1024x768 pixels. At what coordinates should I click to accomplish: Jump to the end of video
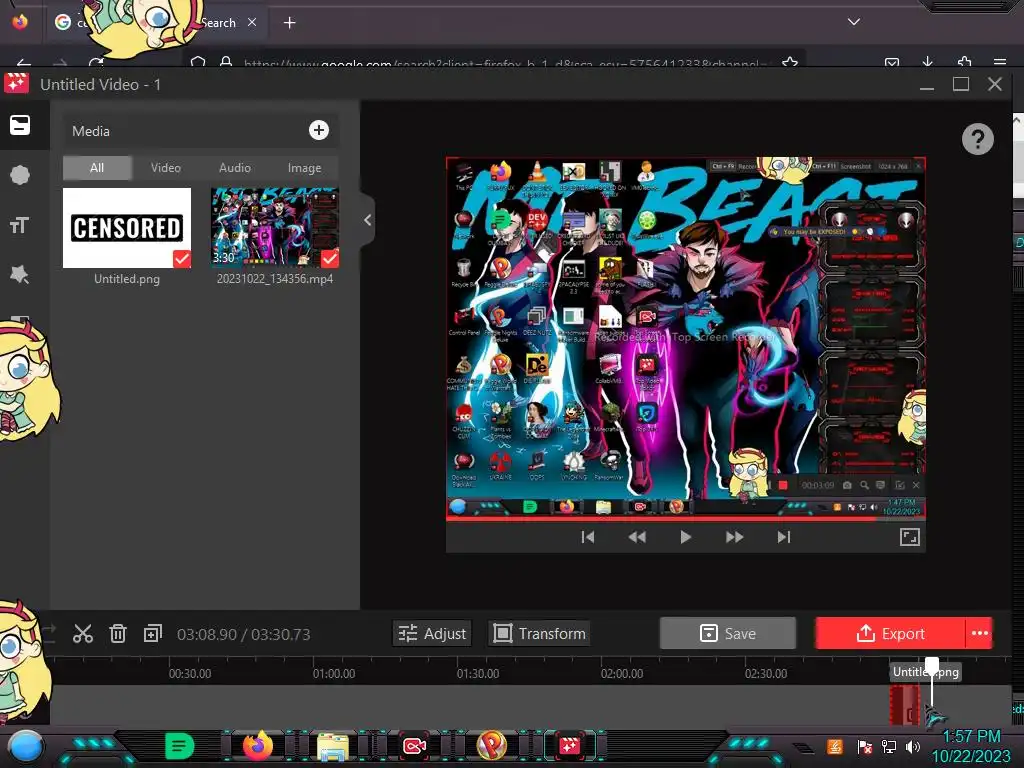784,537
